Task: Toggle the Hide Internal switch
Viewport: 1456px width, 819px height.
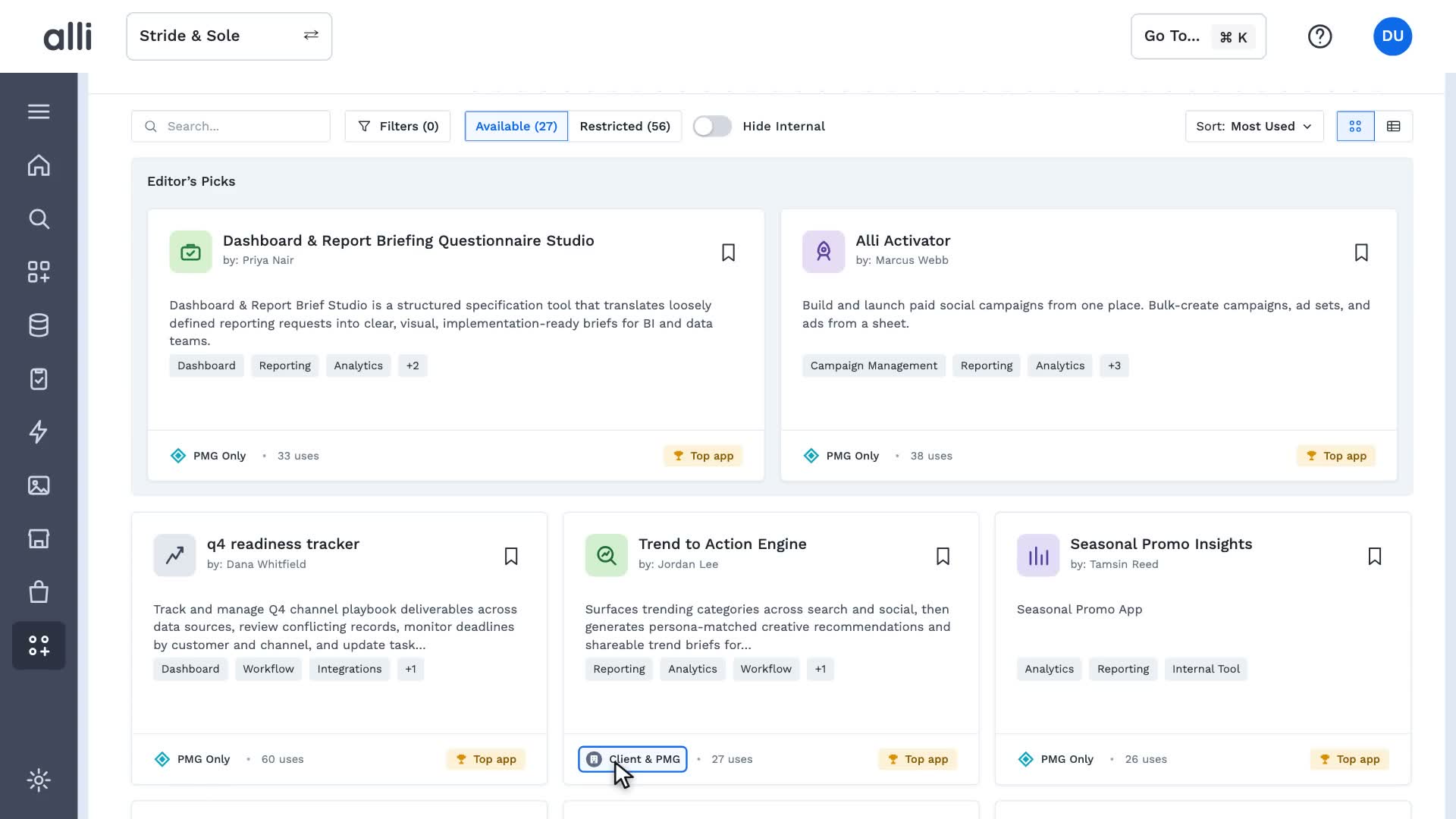Action: [x=712, y=126]
